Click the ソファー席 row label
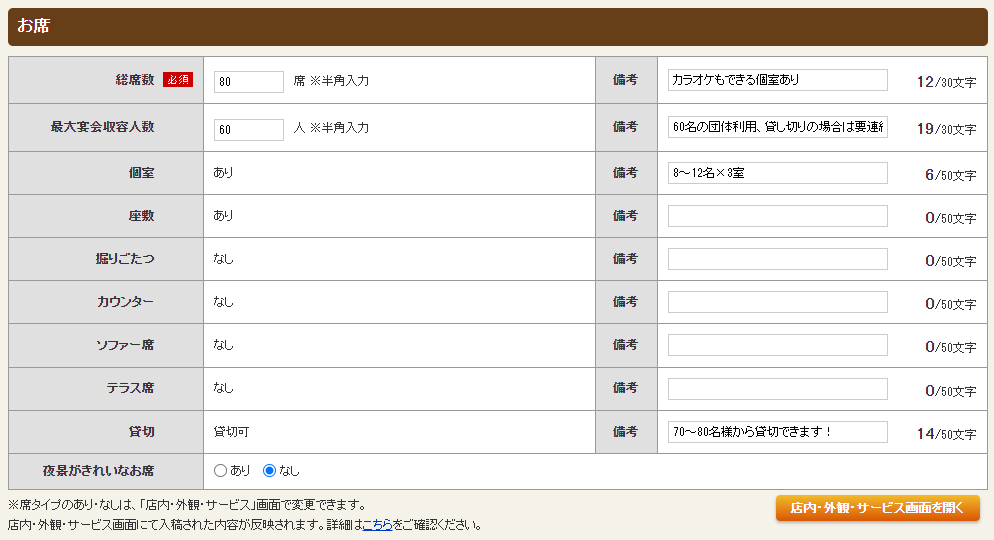The width and height of the screenshot is (994, 540). point(125,345)
